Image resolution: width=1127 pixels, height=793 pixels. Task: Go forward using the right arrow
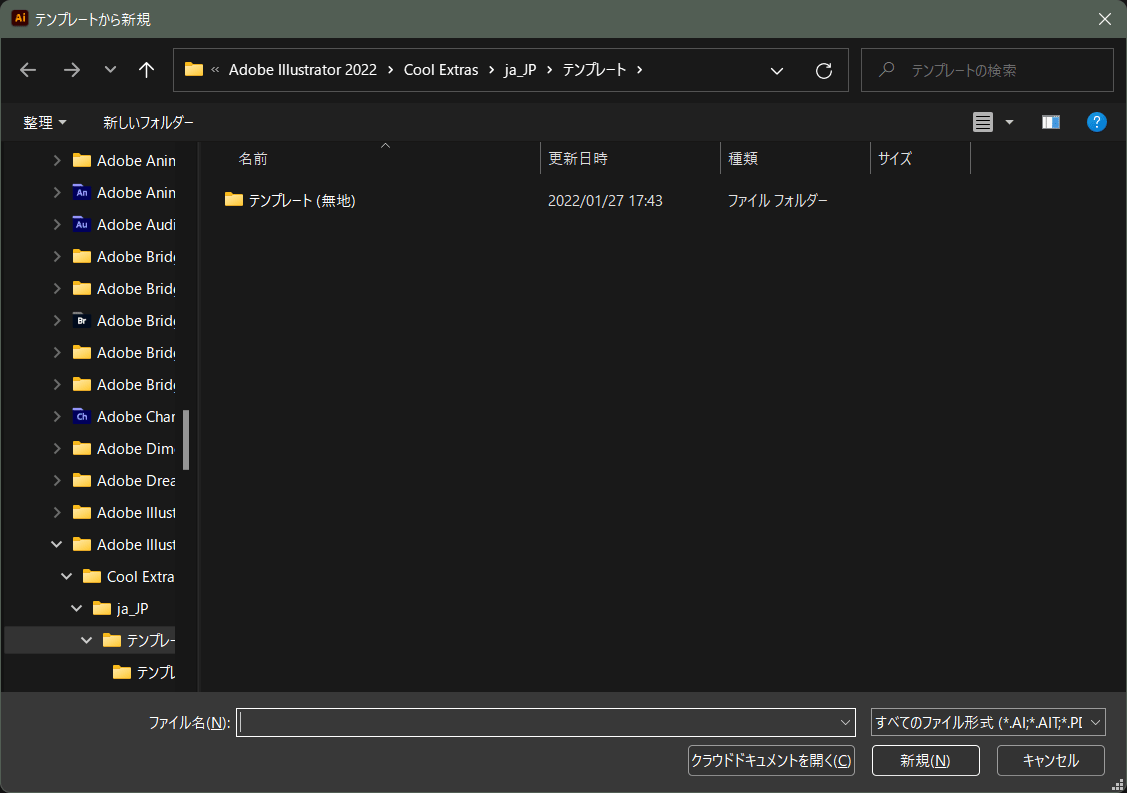pos(71,70)
